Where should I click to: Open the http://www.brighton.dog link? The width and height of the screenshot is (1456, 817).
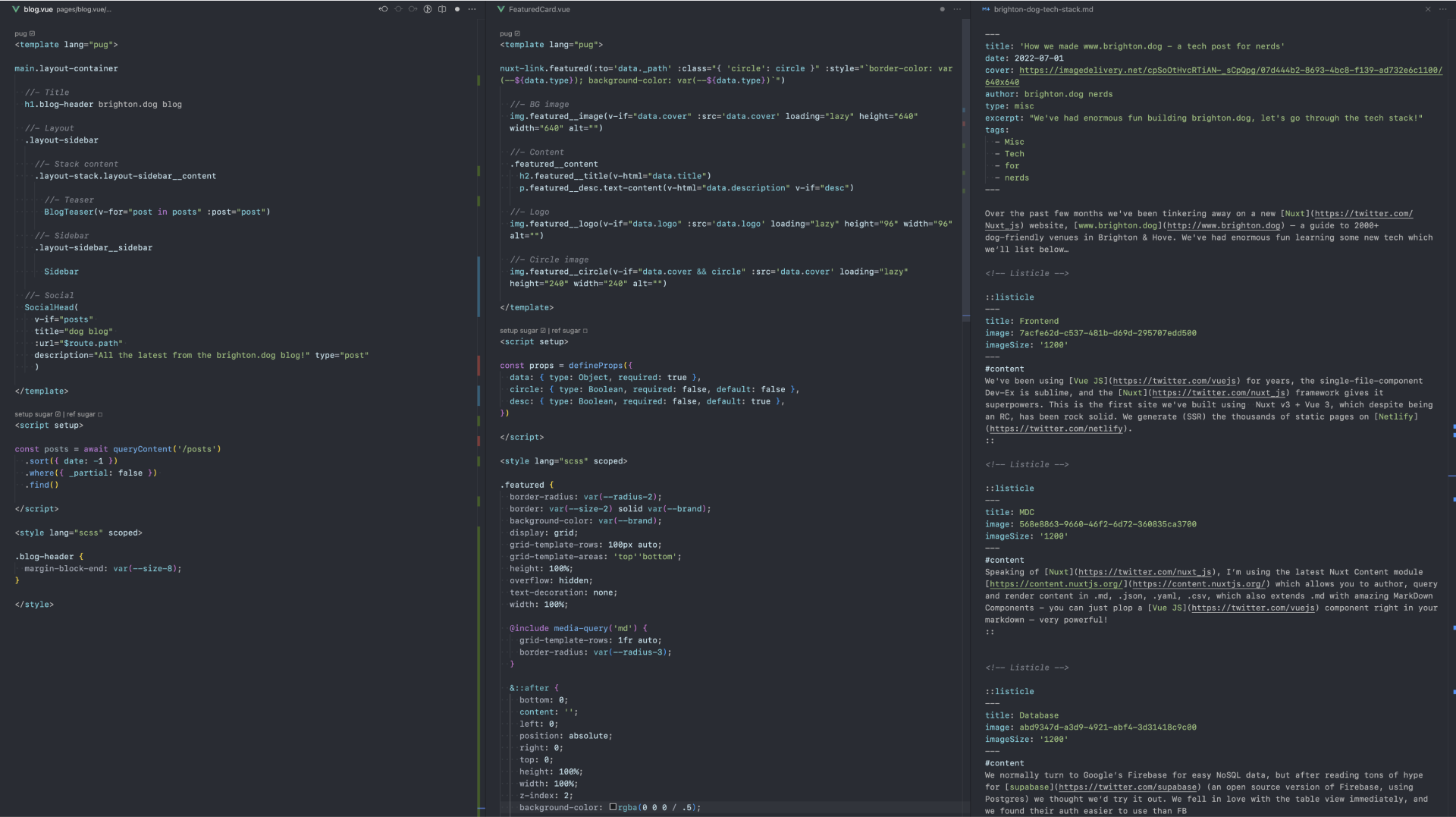(x=1223, y=225)
